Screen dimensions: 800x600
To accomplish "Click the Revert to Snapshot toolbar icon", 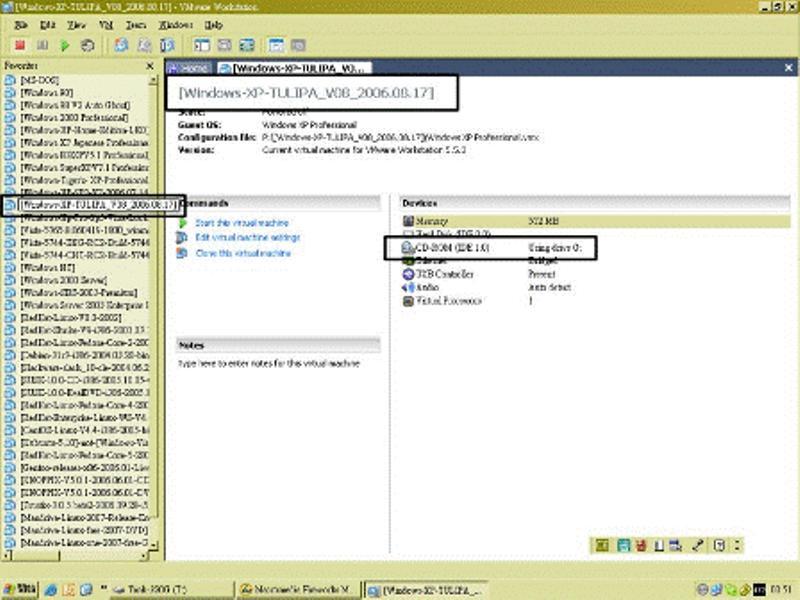I will pos(144,45).
